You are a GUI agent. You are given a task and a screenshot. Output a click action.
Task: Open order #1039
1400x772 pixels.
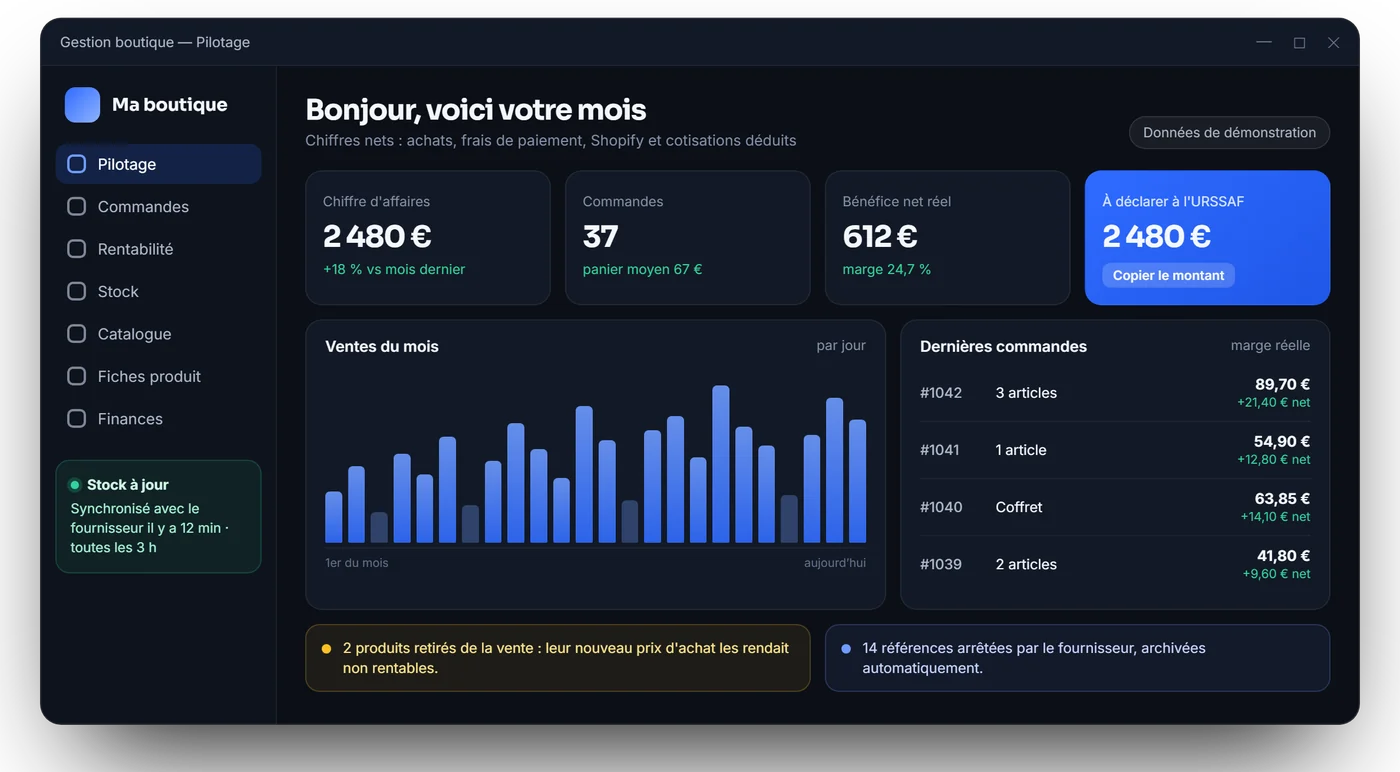(x=1115, y=564)
